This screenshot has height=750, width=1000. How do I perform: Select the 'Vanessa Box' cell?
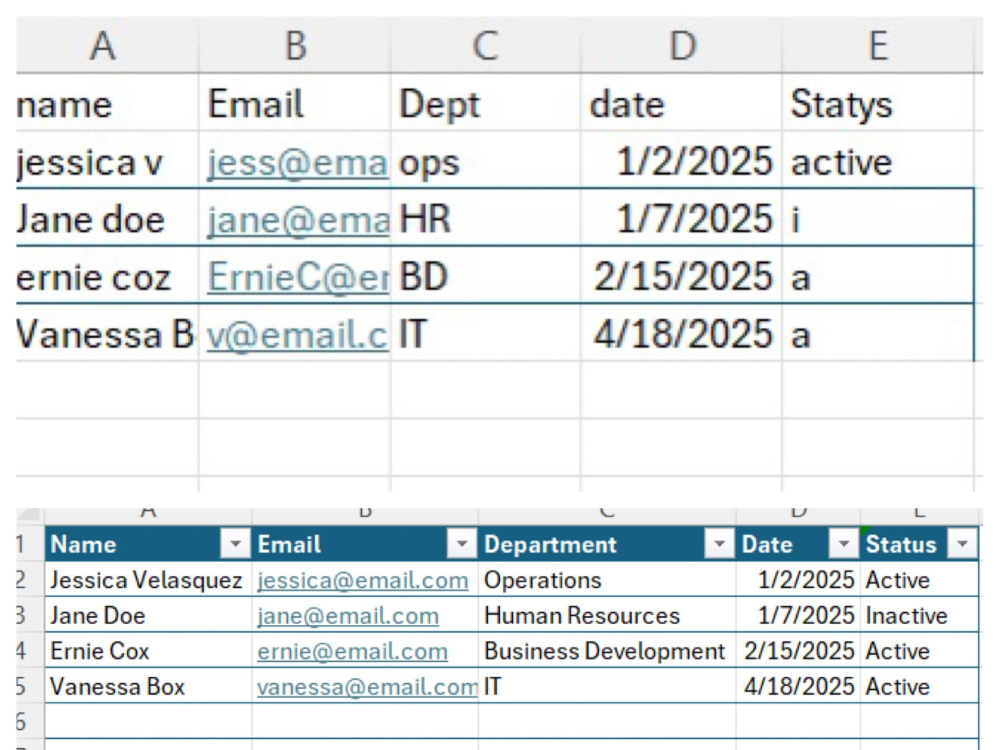pos(149,687)
